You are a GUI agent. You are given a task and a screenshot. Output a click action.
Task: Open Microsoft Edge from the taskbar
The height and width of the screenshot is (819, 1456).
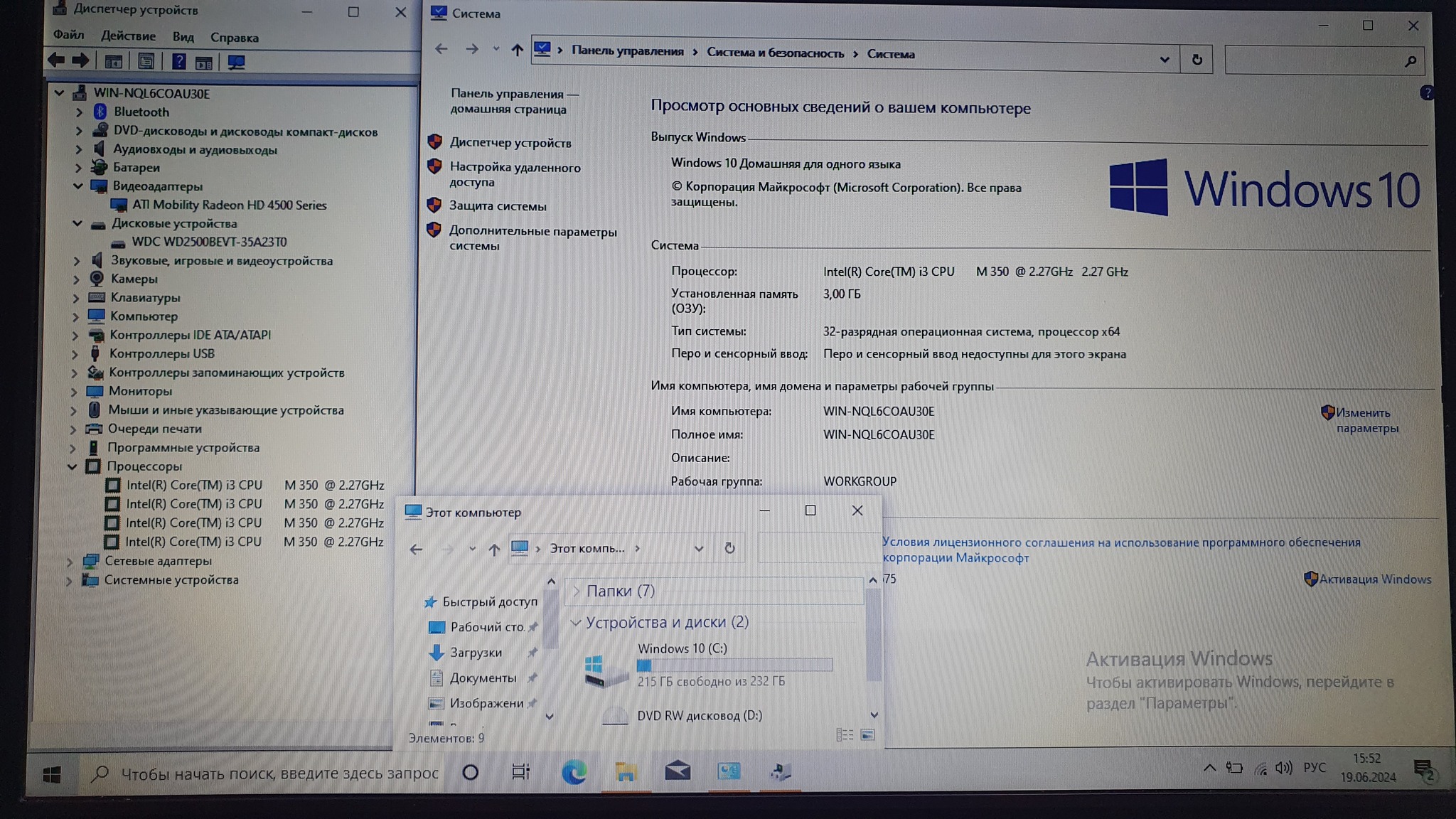(x=574, y=771)
